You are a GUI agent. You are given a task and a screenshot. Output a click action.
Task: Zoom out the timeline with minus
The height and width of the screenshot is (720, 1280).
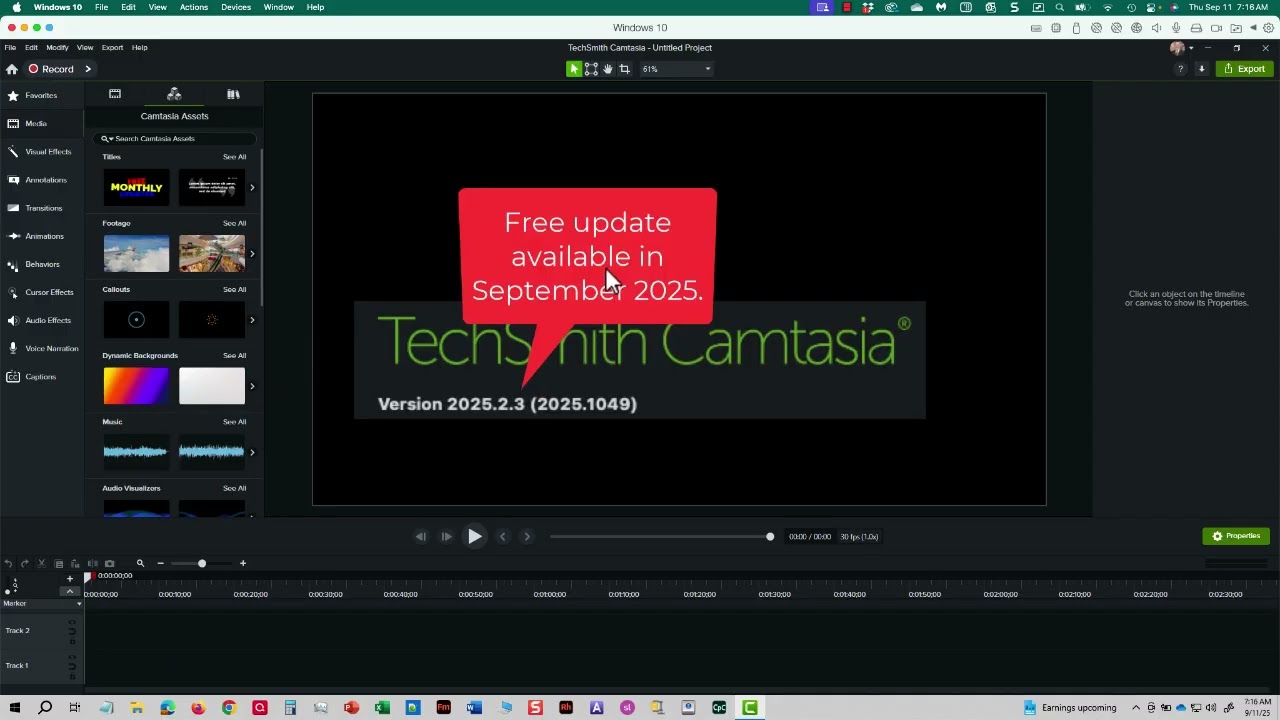160,564
